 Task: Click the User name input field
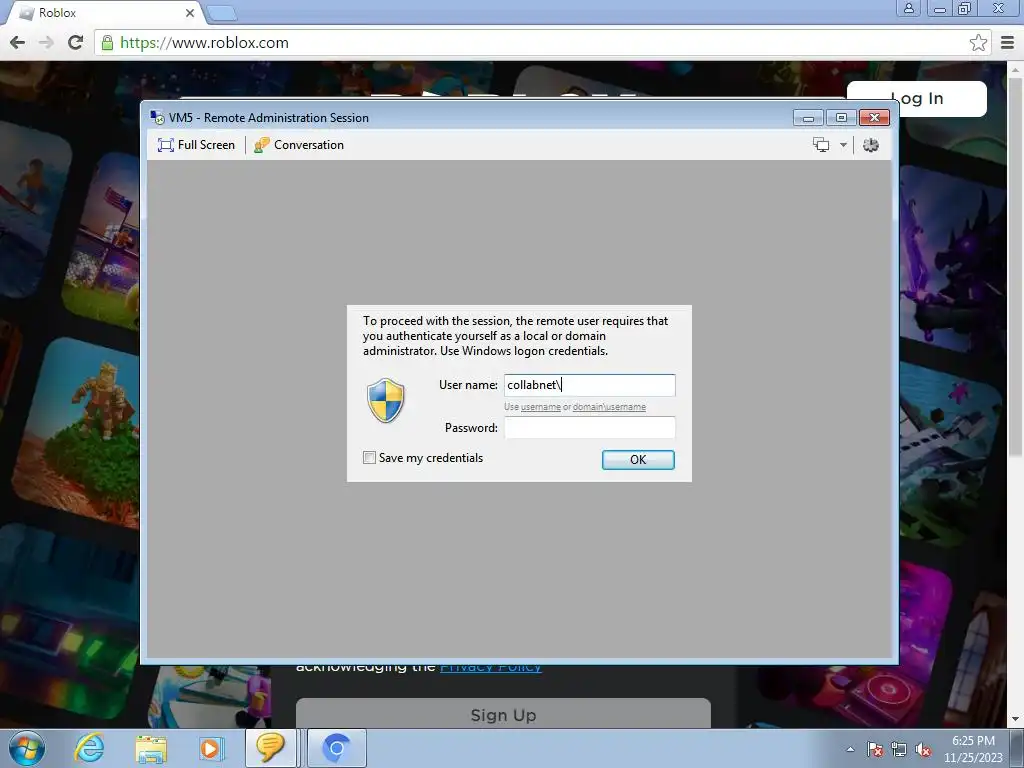click(x=590, y=385)
